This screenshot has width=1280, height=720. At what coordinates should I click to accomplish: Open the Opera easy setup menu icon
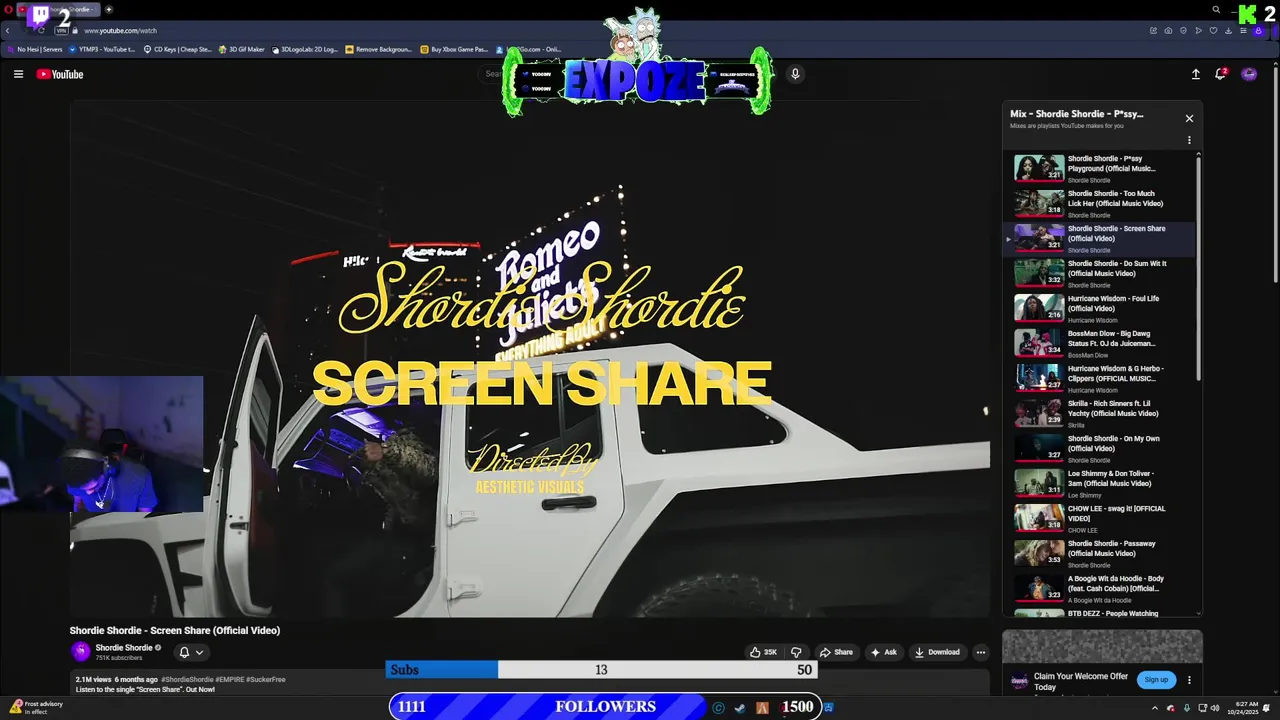point(1243,31)
